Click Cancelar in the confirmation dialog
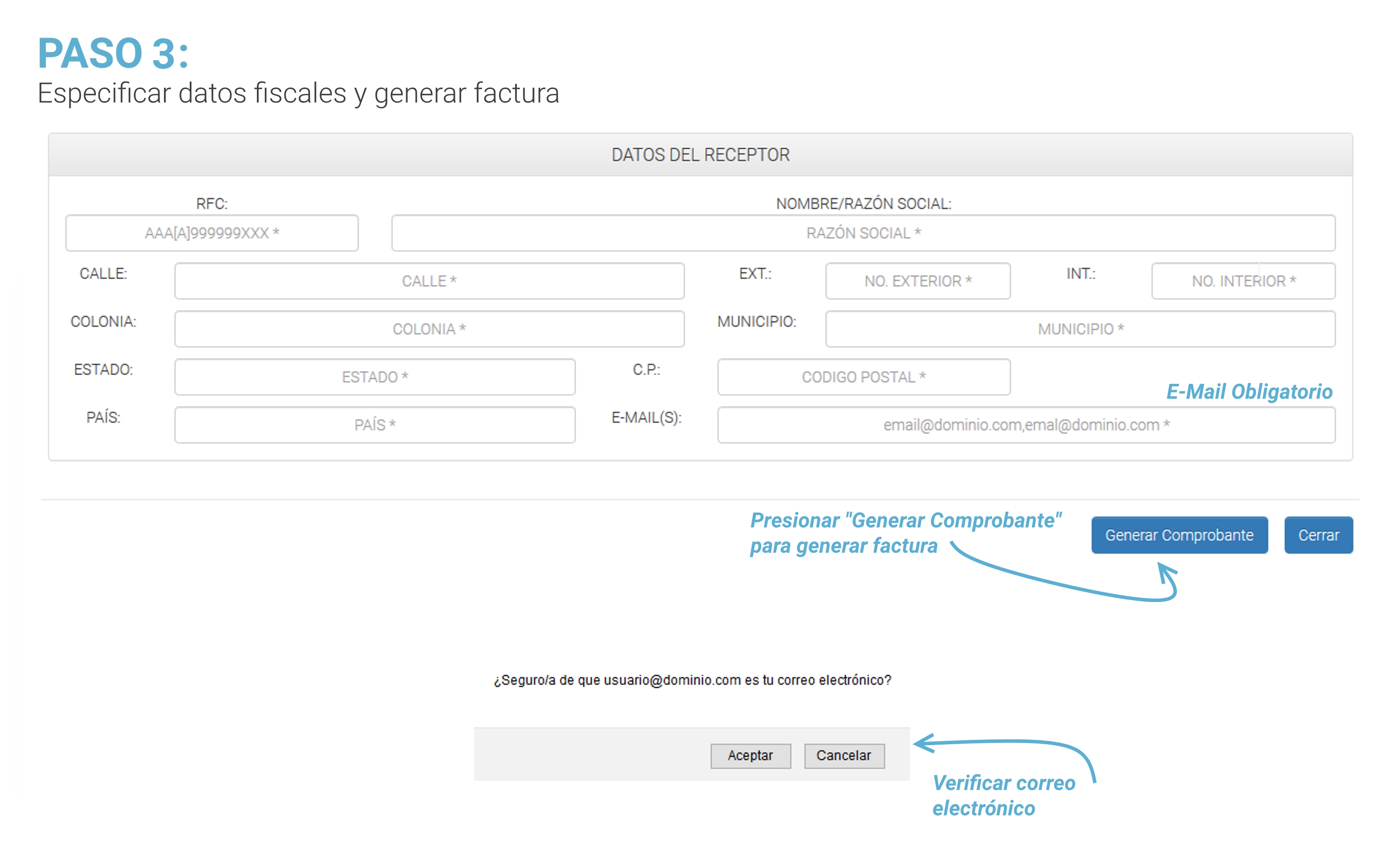1400x862 pixels. tap(843, 756)
